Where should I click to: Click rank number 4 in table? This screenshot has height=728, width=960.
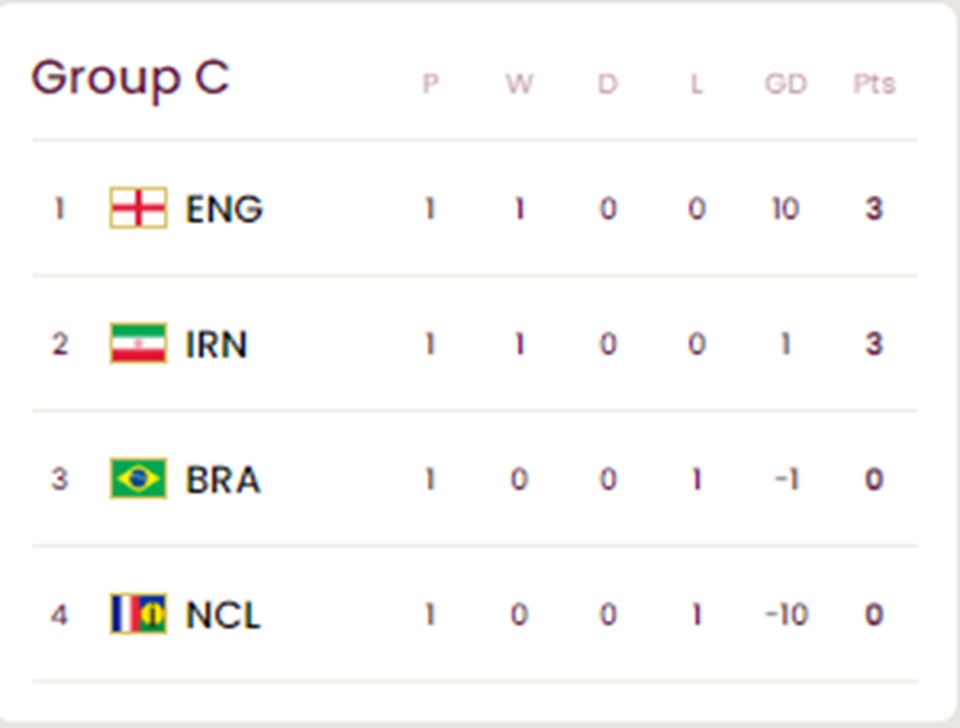tap(59, 615)
